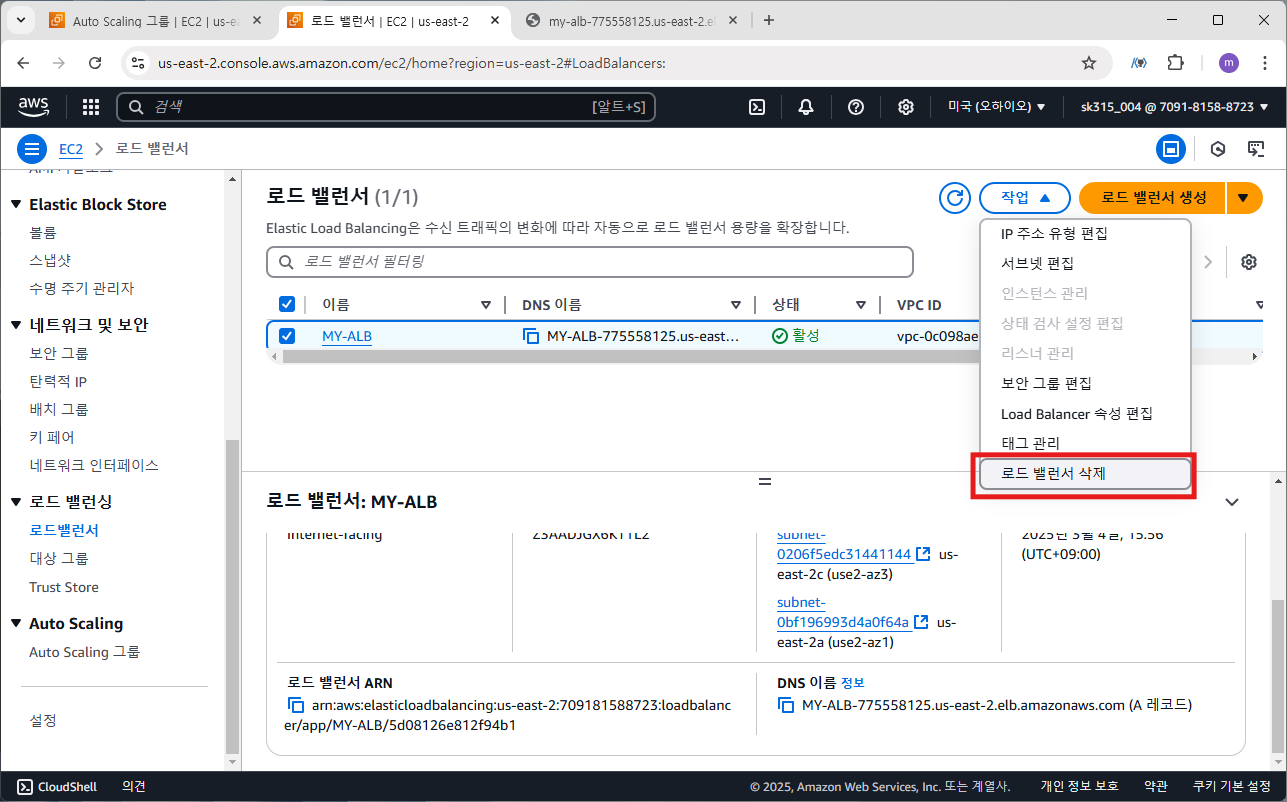The height and width of the screenshot is (802, 1287).
Task: Go to EC2 breadcrumb link
Action: [70, 149]
